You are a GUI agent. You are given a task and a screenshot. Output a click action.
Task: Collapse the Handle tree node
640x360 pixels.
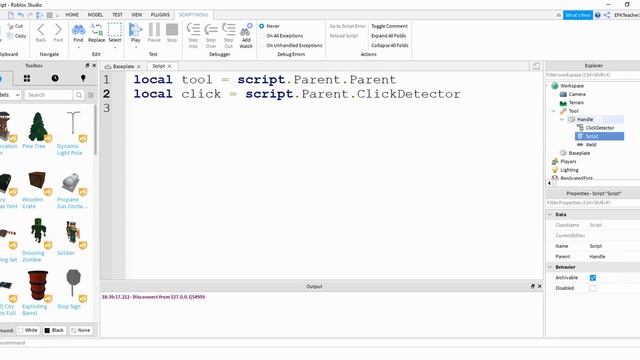(562, 119)
